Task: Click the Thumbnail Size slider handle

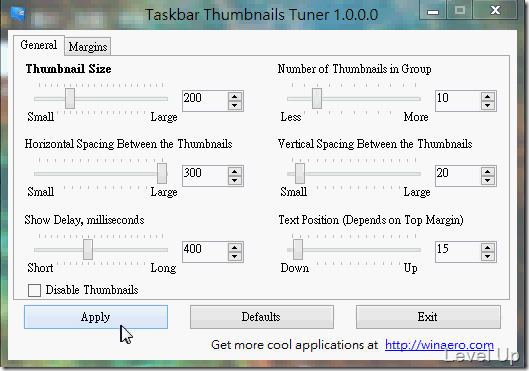Action: (x=70, y=98)
